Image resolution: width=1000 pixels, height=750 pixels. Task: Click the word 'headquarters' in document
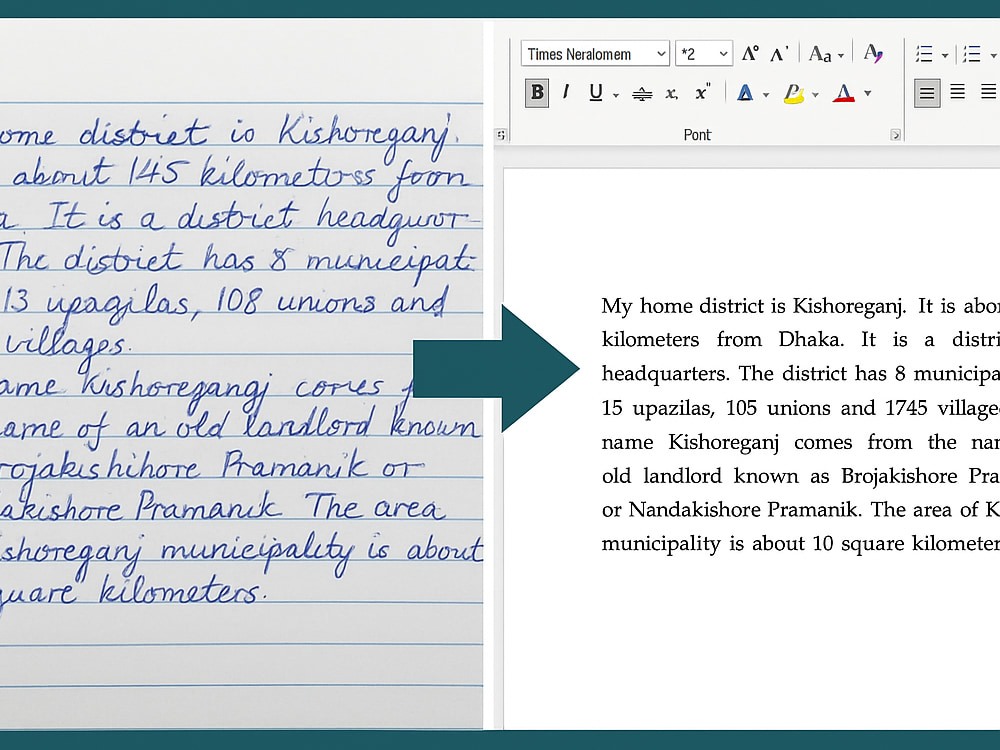pyautogui.click(x=665, y=374)
